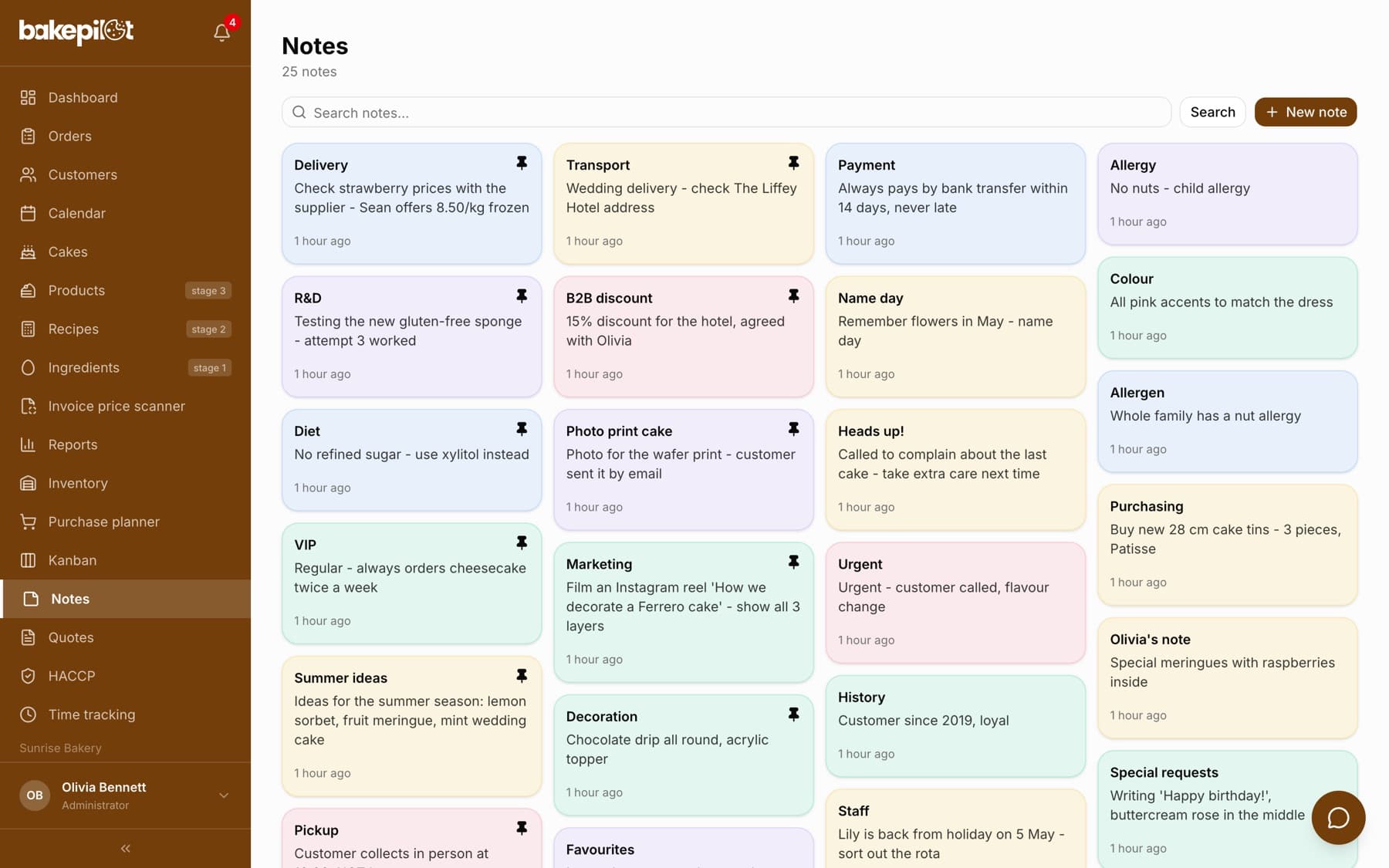
Task: Open the chat bubble widget
Action: (1338, 818)
